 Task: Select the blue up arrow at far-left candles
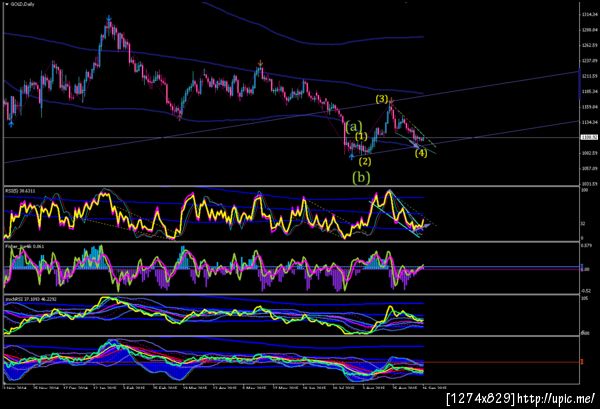pos(11,124)
